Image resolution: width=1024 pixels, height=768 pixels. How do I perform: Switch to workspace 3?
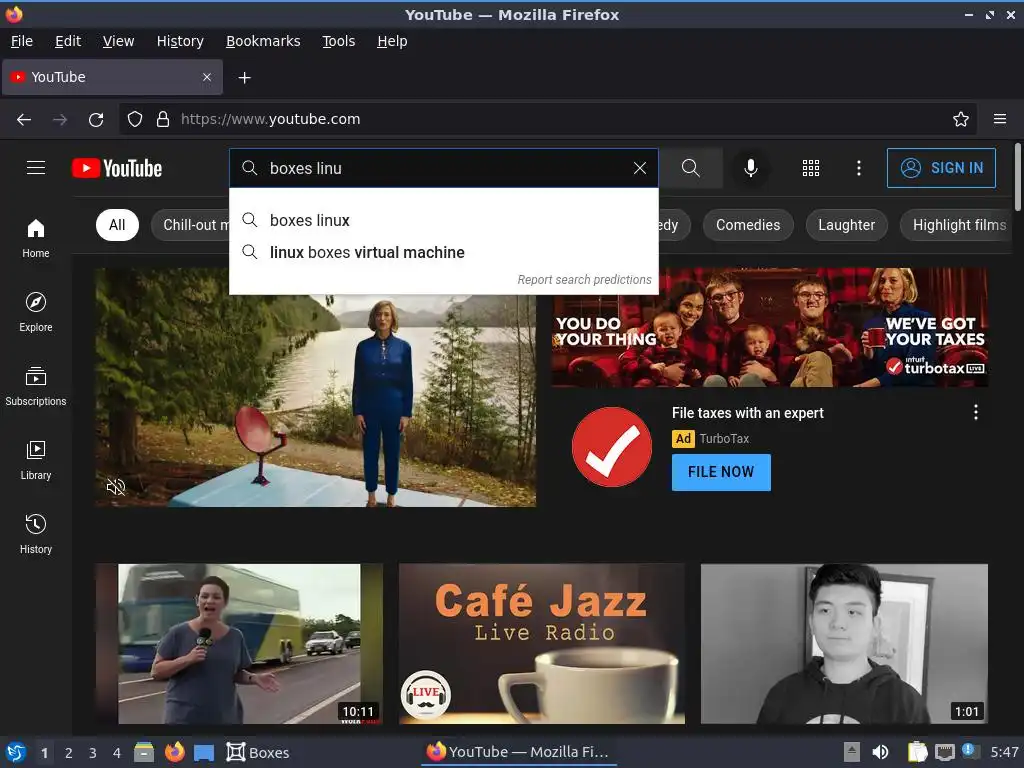tap(93, 753)
